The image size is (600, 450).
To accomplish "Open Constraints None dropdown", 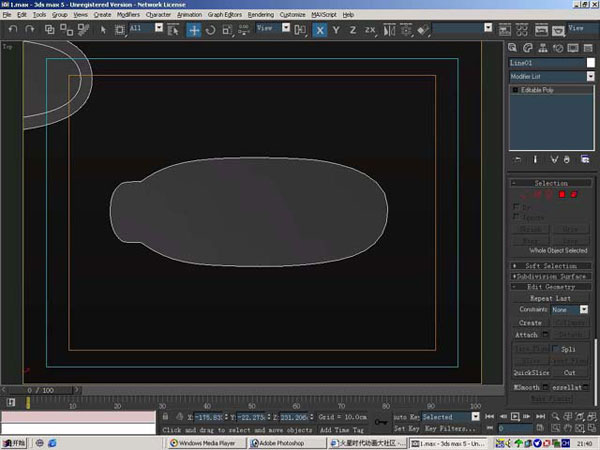I will 569,310.
